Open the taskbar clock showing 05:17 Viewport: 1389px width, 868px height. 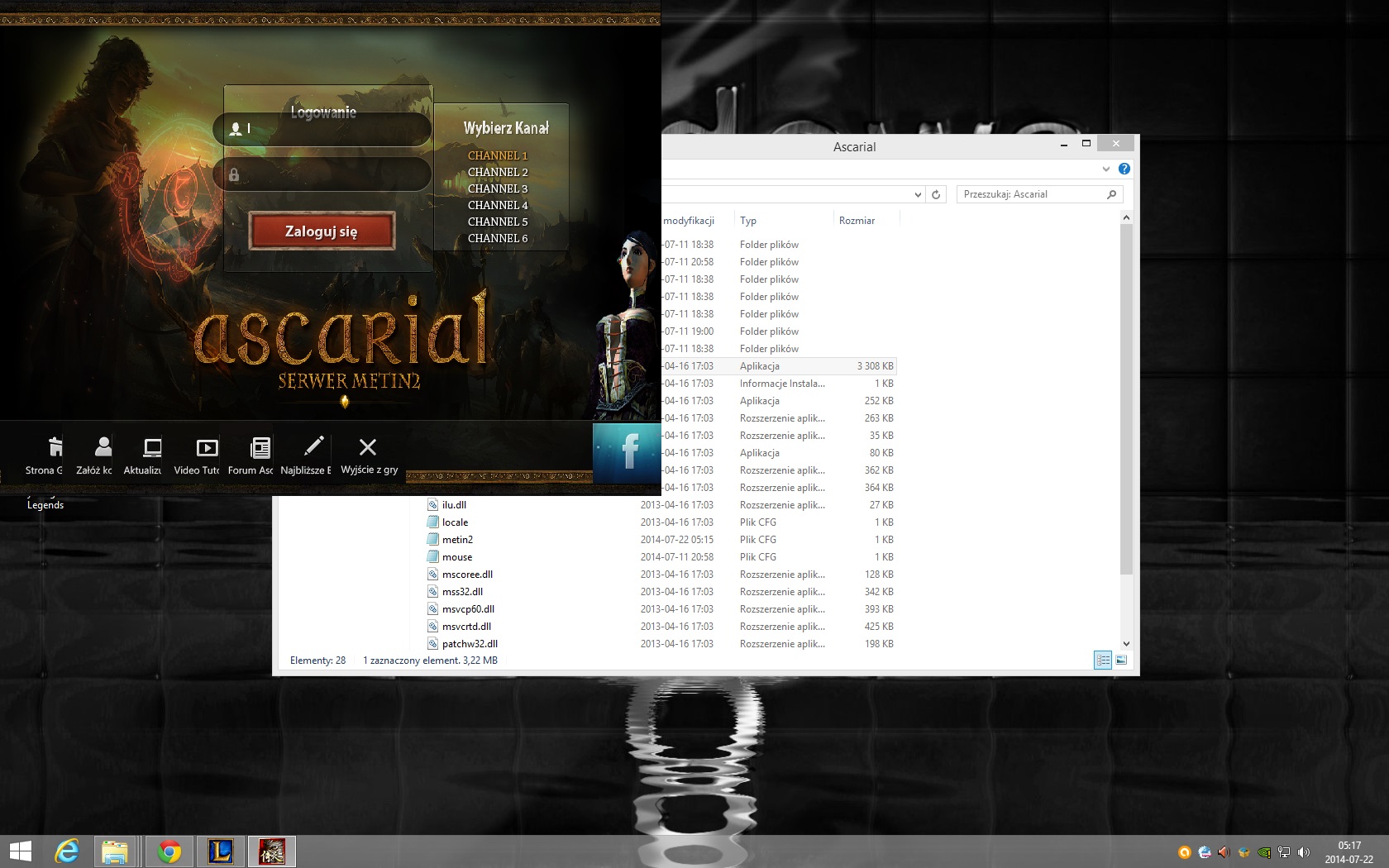coord(1349,852)
